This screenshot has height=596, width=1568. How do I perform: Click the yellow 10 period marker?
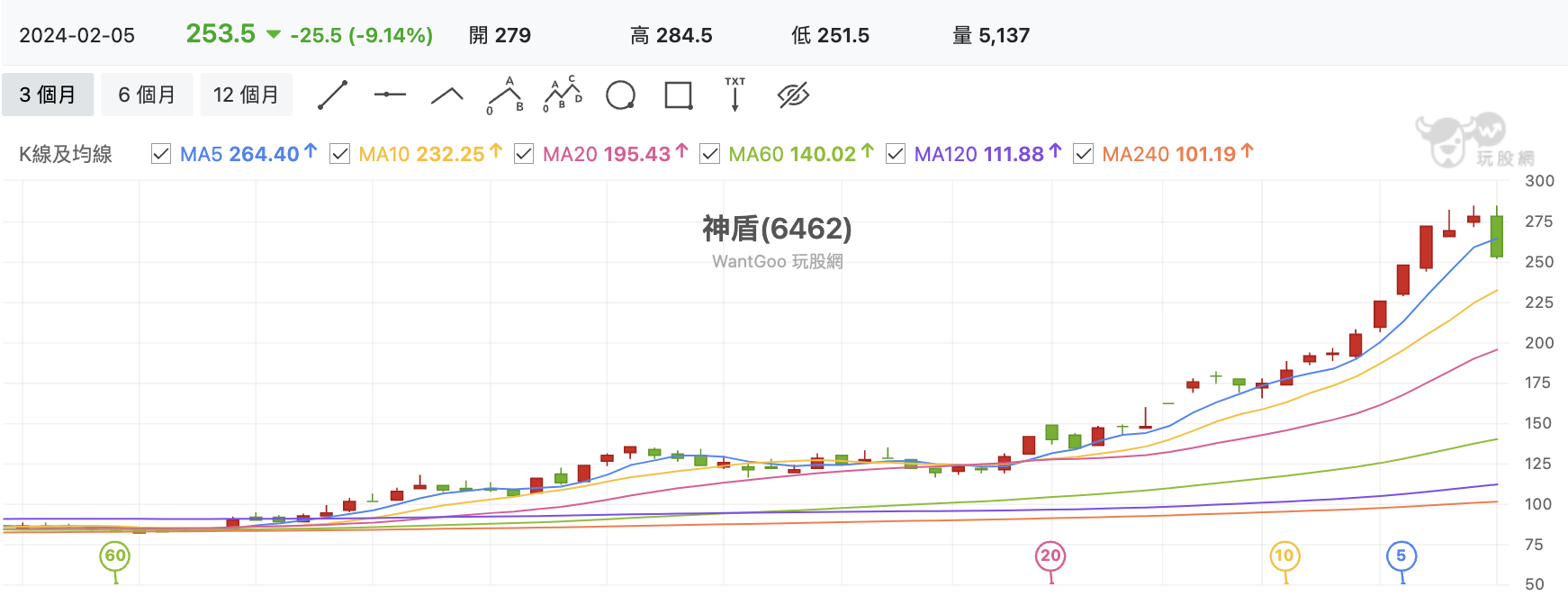pos(1284,556)
